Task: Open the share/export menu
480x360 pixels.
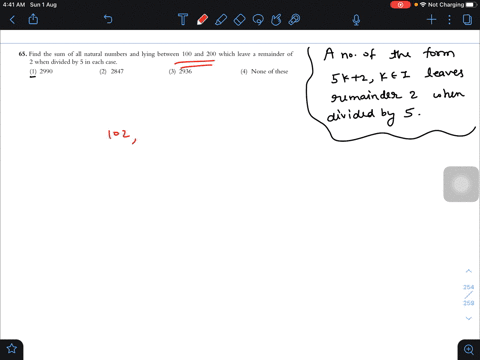Action: 33,19
